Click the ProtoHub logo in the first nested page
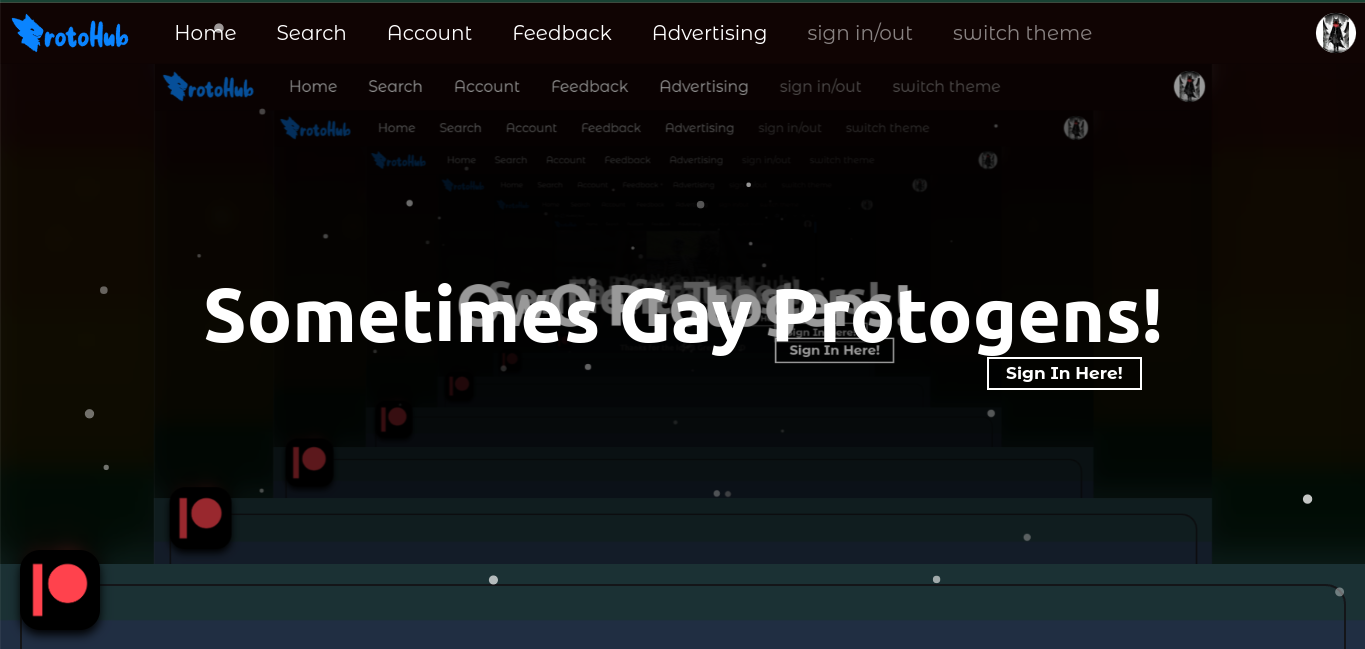 pos(208,87)
